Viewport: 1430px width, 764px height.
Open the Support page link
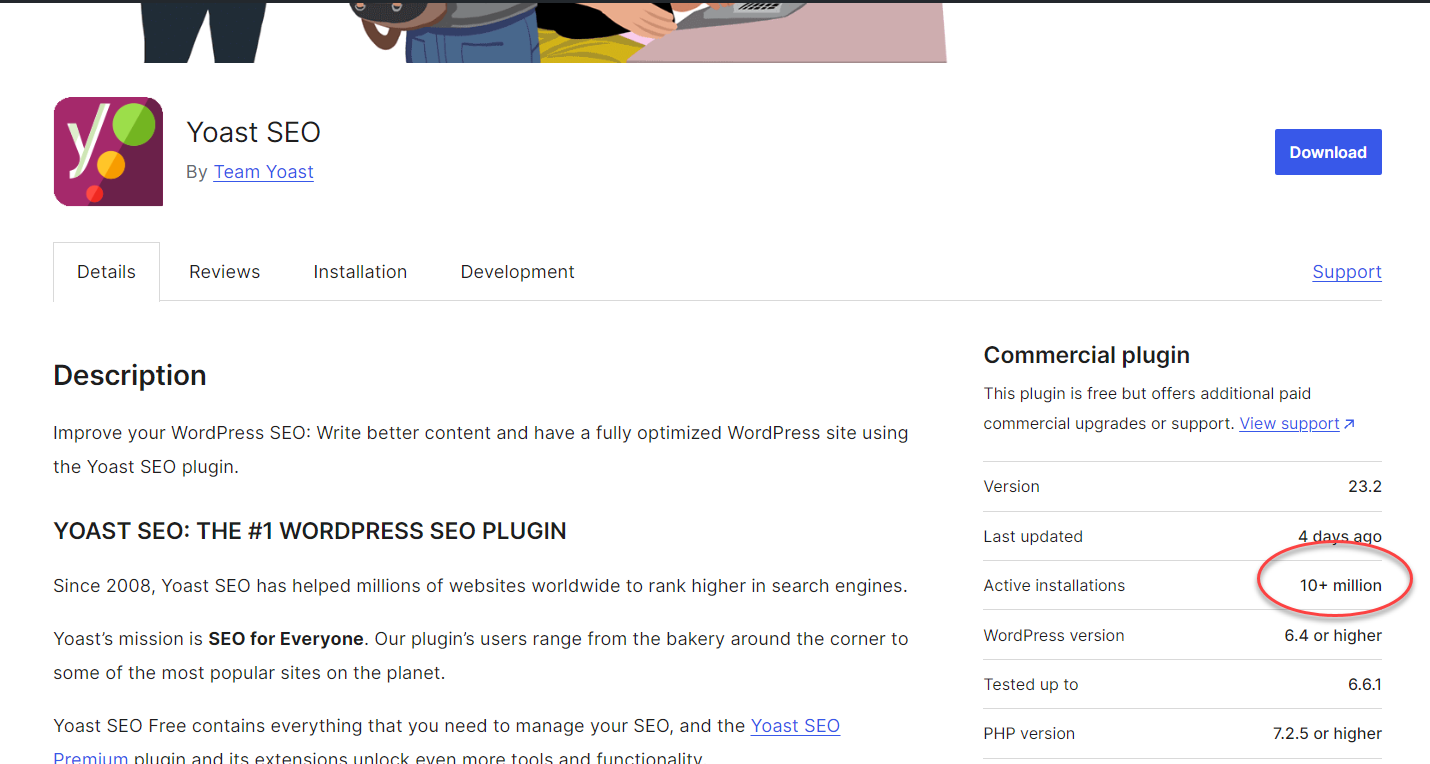(x=1347, y=271)
